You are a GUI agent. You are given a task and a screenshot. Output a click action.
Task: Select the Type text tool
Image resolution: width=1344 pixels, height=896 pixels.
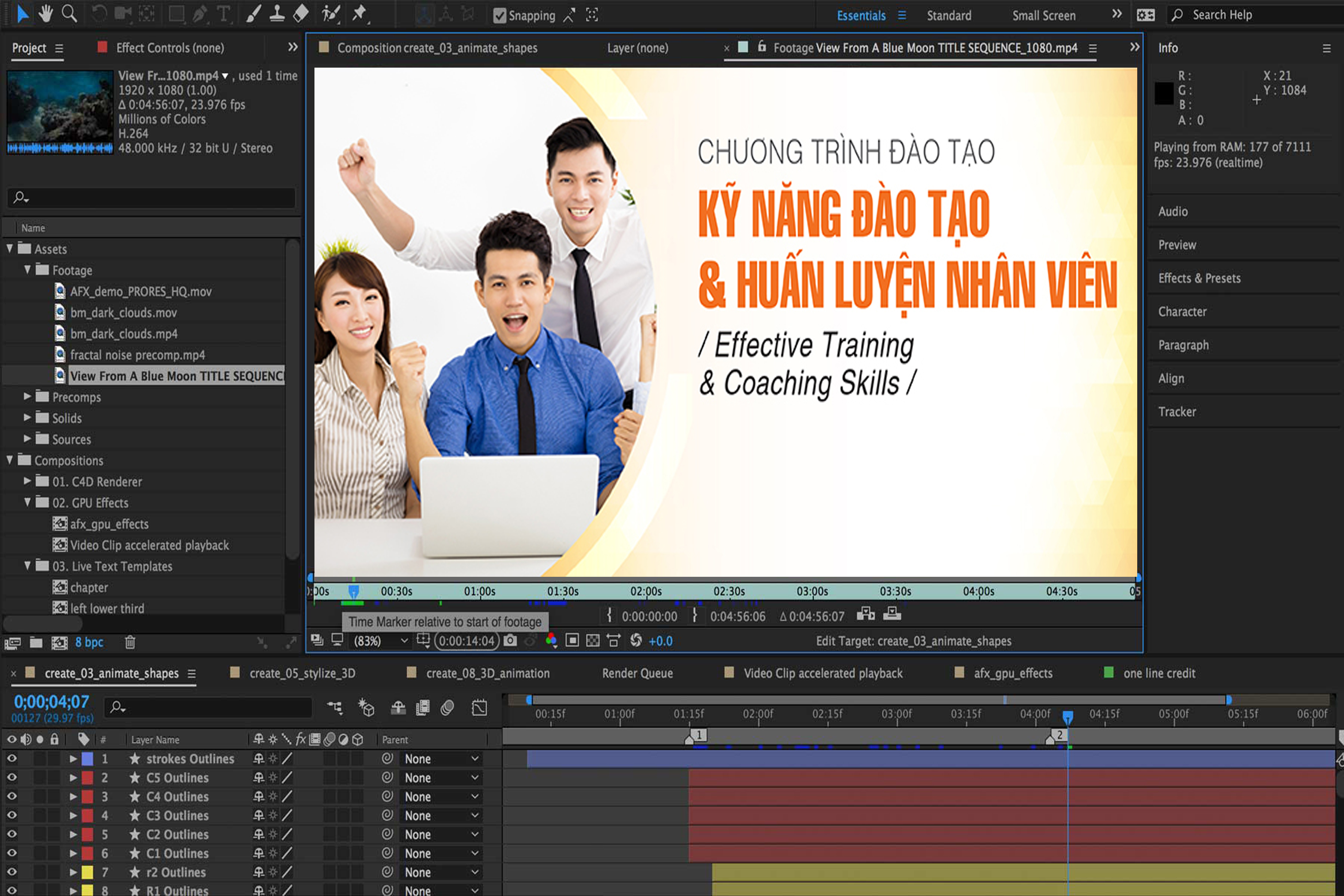[x=224, y=14]
